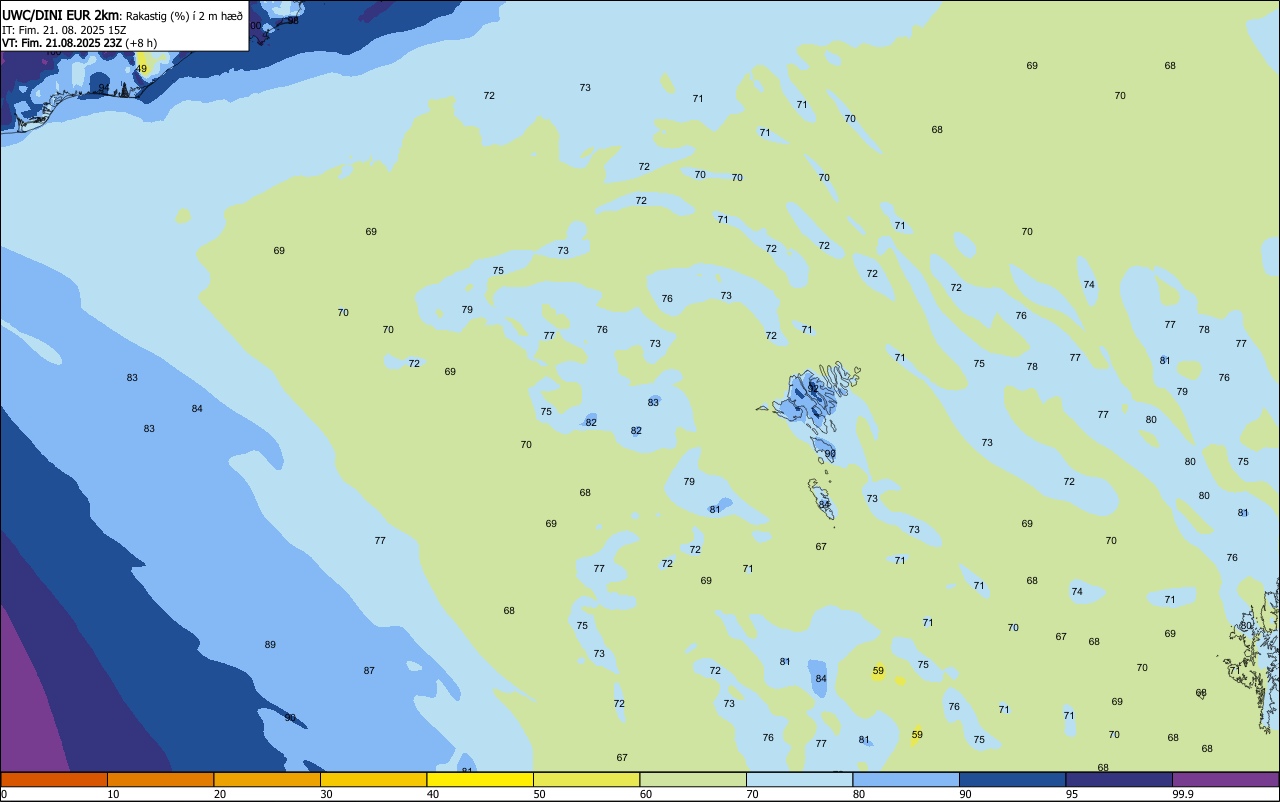The height and width of the screenshot is (802, 1280).
Task: Click the pale yellow 50–60 legend swatch
Action: click(586, 779)
